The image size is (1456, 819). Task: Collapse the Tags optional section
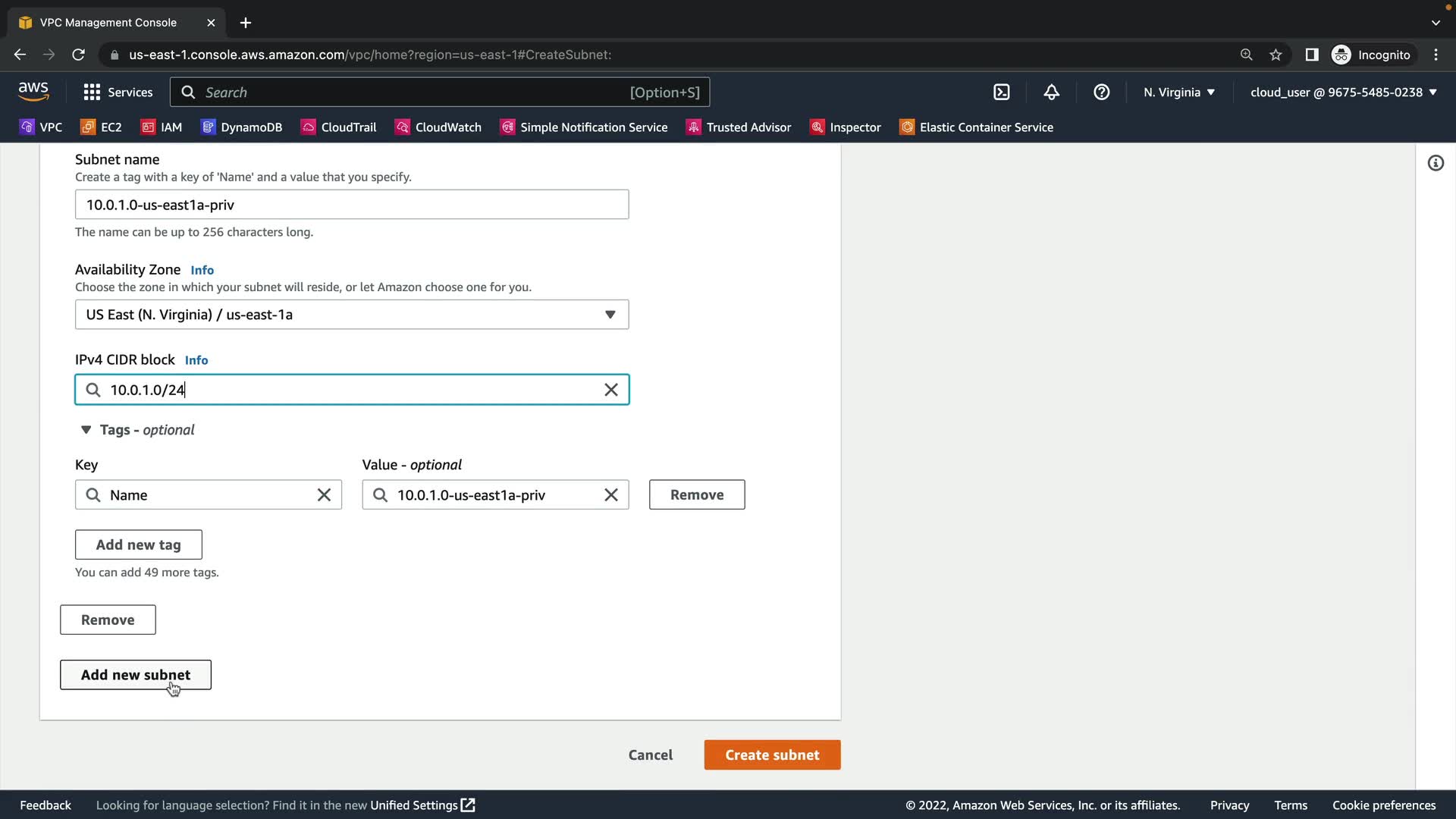[86, 430]
